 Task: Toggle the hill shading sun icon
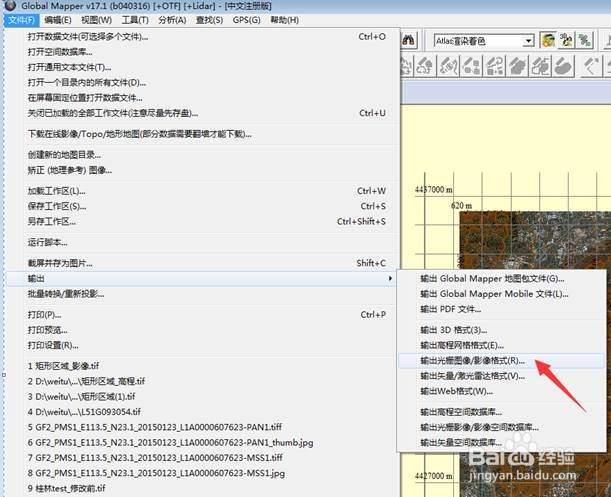pyautogui.click(x=548, y=40)
